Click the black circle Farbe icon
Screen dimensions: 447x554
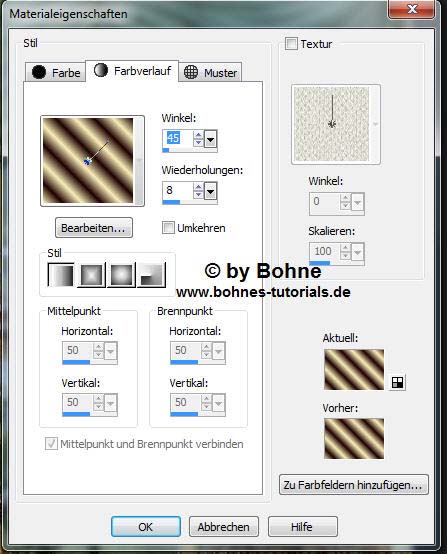tap(39, 72)
